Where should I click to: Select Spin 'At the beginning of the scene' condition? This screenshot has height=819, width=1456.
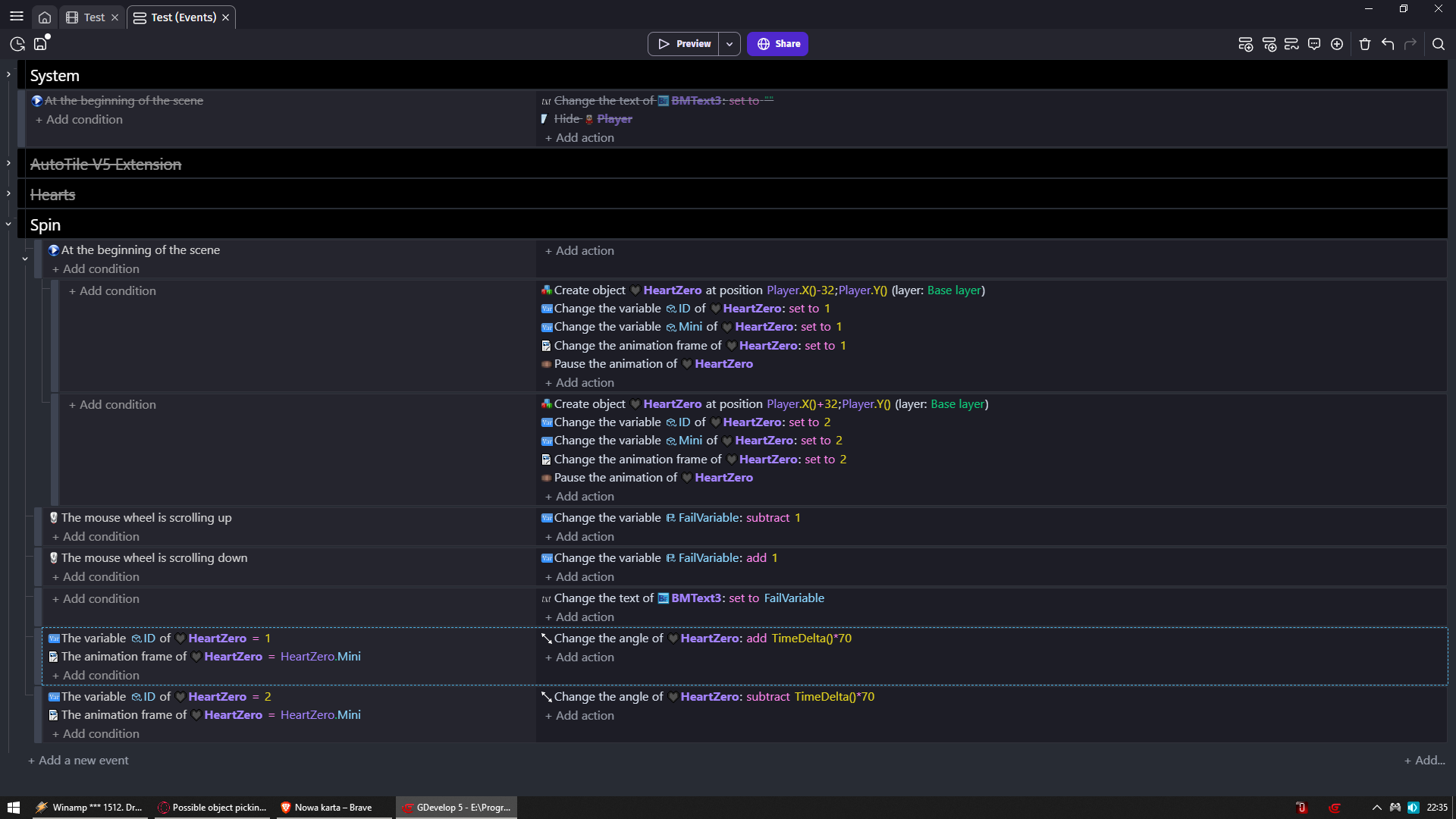133,250
